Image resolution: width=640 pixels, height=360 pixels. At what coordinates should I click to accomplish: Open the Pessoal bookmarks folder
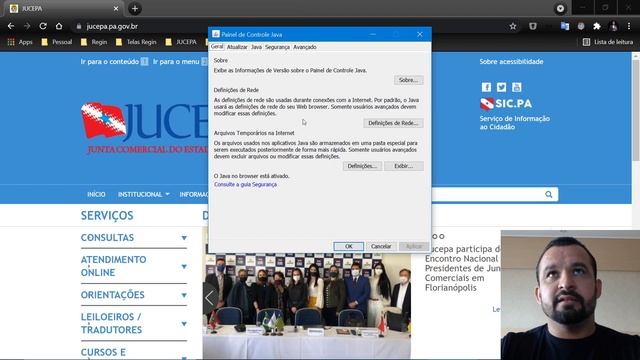click(x=57, y=42)
